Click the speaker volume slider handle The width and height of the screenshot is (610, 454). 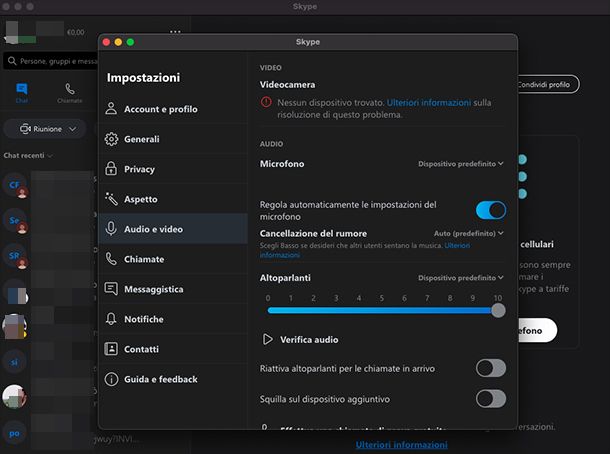tap(498, 310)
